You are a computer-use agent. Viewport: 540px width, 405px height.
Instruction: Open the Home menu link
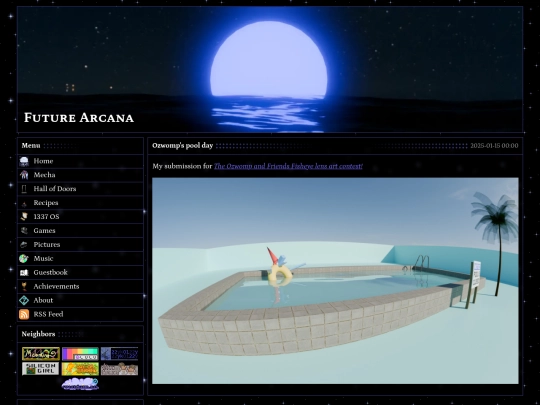tap(43, 161)
